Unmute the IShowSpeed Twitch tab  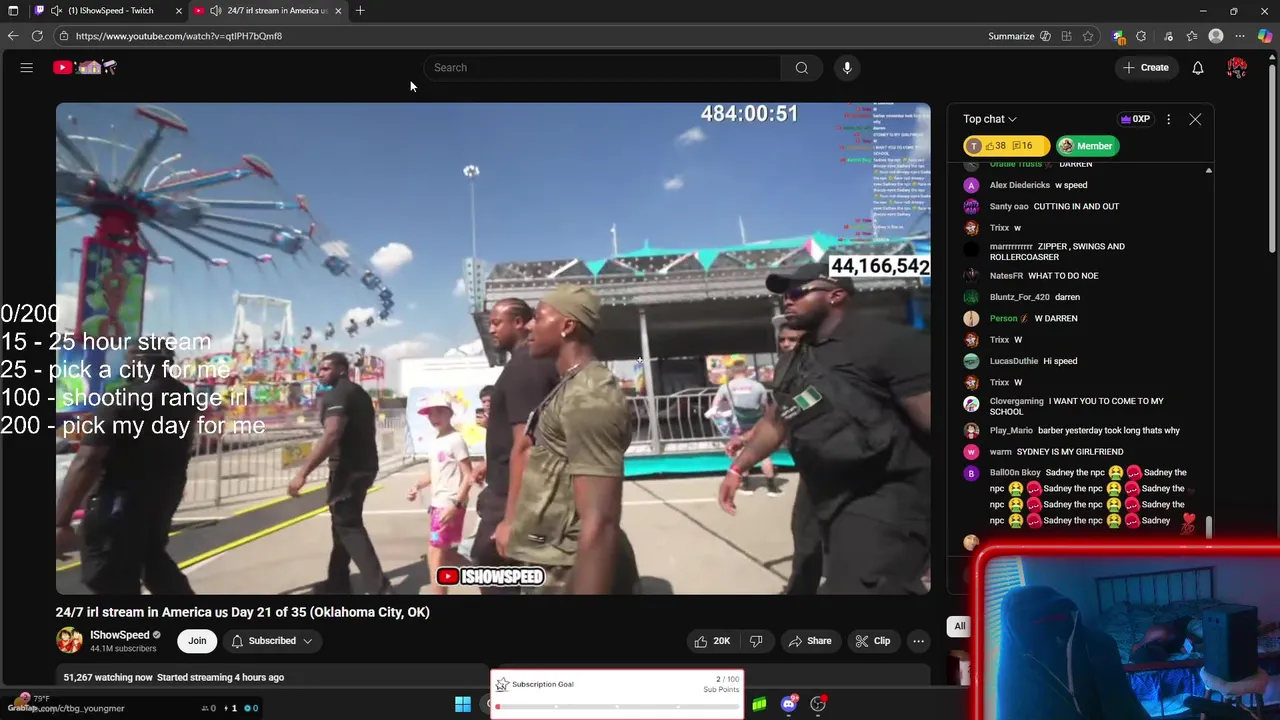[56, 11]
